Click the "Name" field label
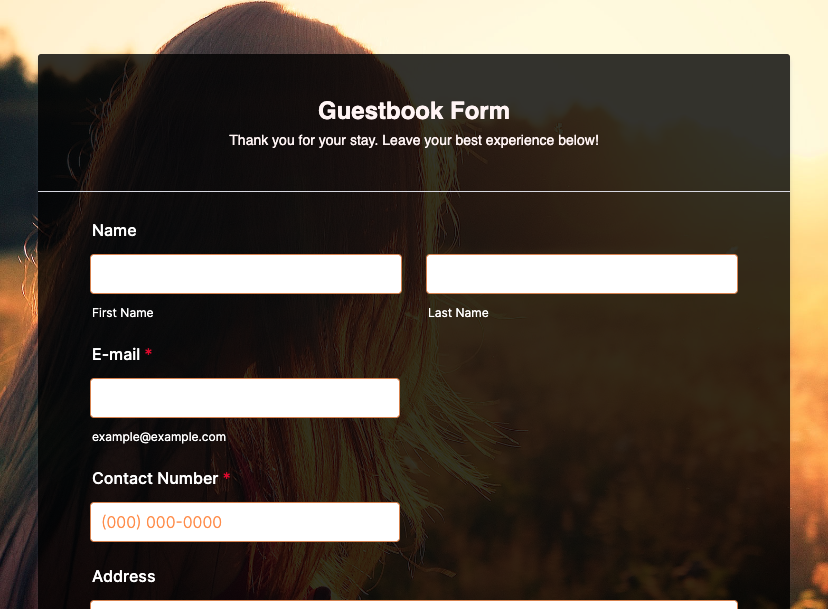 point(114,231)
